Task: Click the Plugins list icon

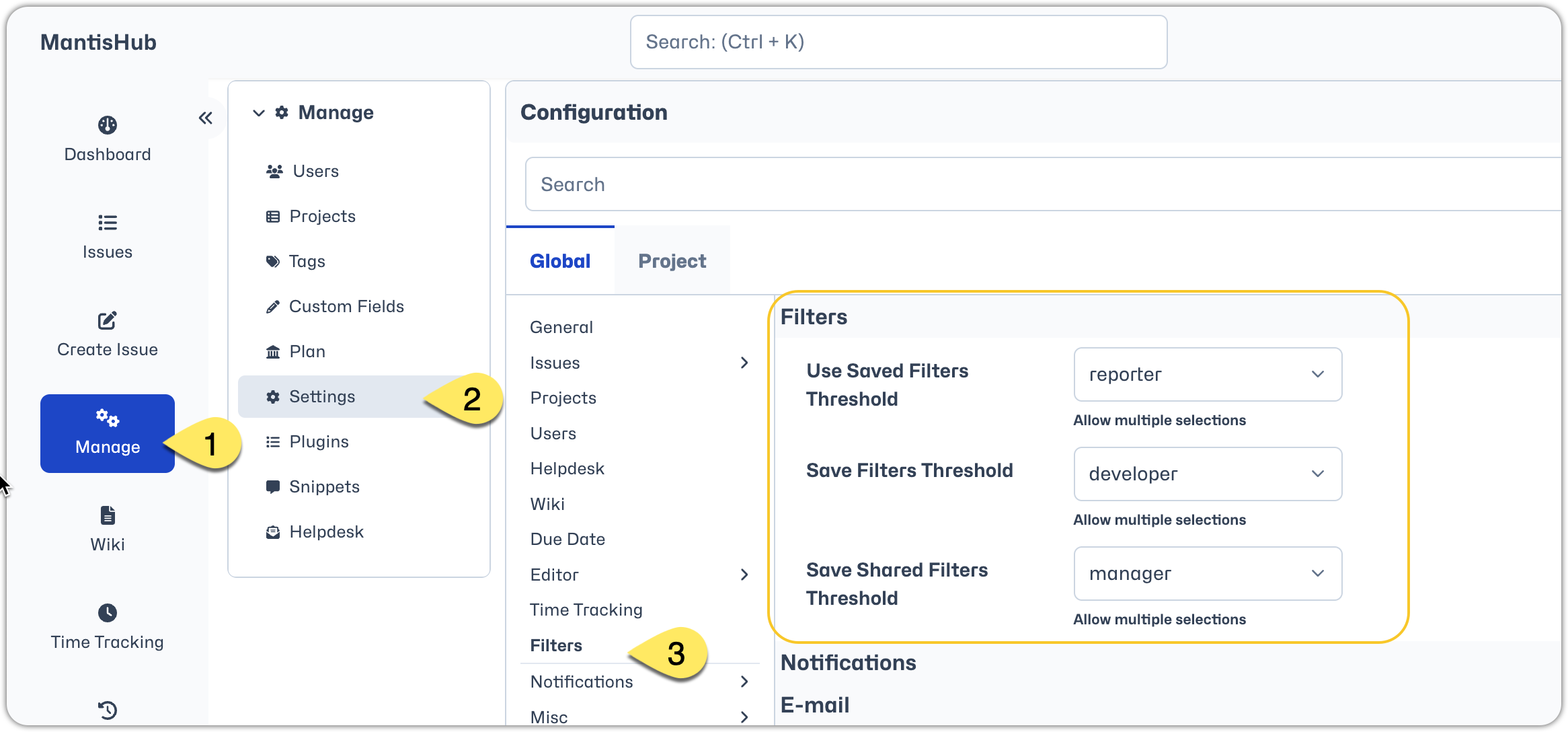Action: 273,442
